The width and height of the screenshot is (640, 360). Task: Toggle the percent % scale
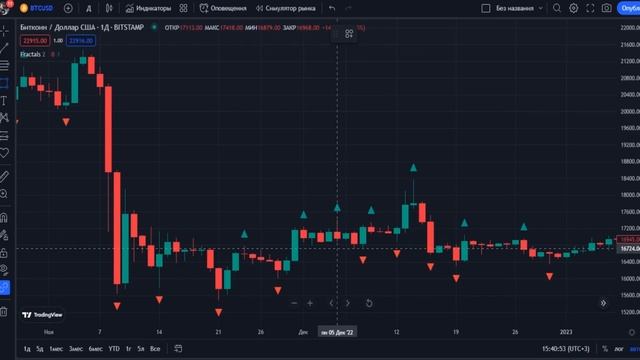(605, 349)
